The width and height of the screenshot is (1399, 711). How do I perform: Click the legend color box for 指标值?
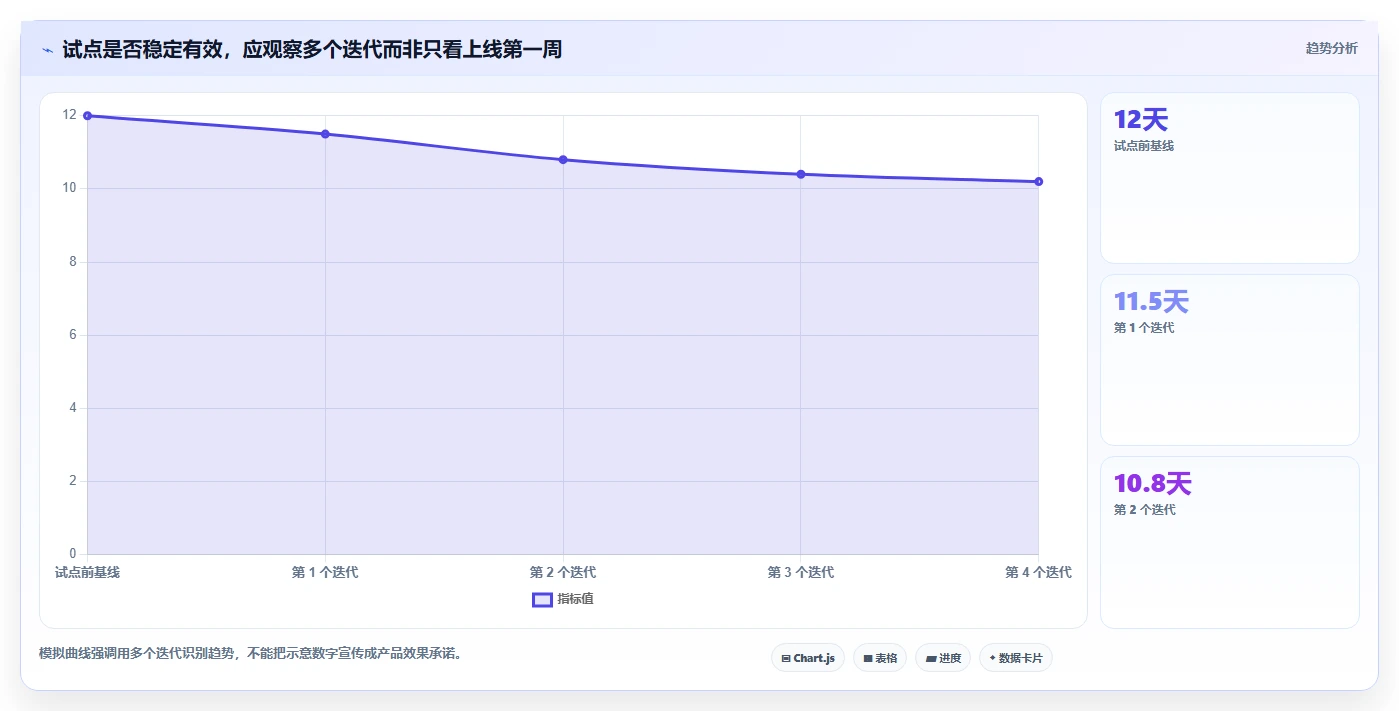point(542,599)
